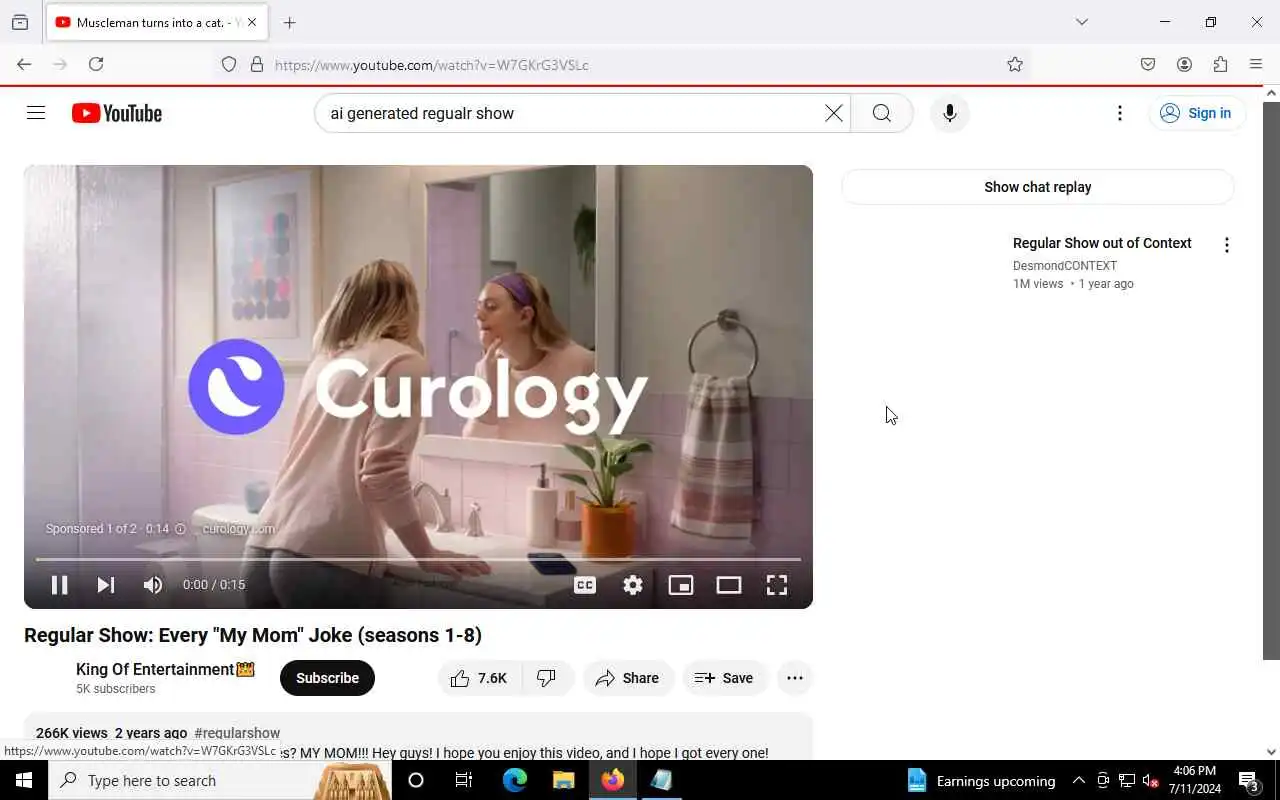This screenshot has width=1280, height=800.
Task: Like the video with 7.6K likes
Action: pos(480,678)
